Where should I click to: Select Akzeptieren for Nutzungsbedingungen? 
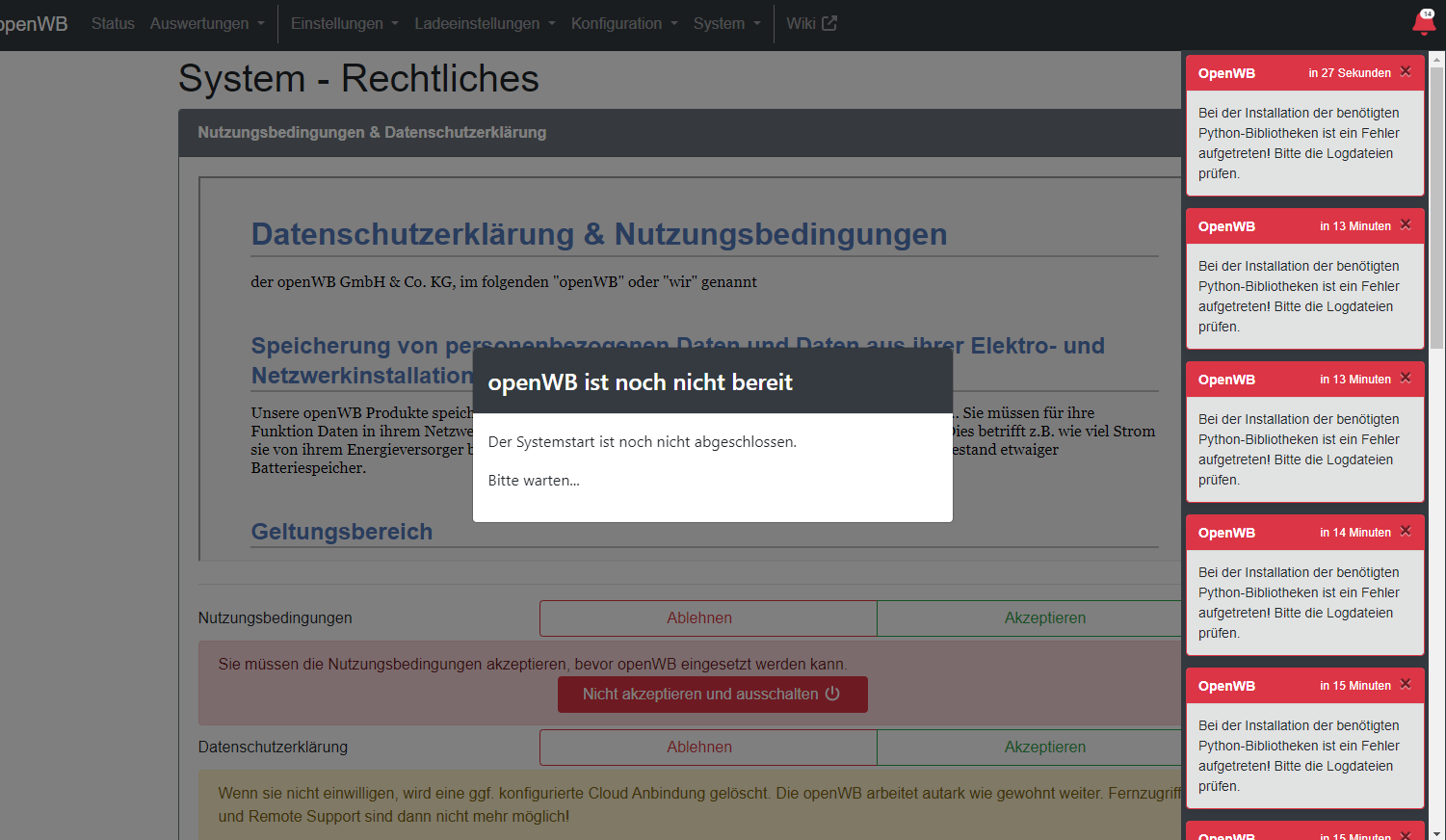[x=1029, y=618]
